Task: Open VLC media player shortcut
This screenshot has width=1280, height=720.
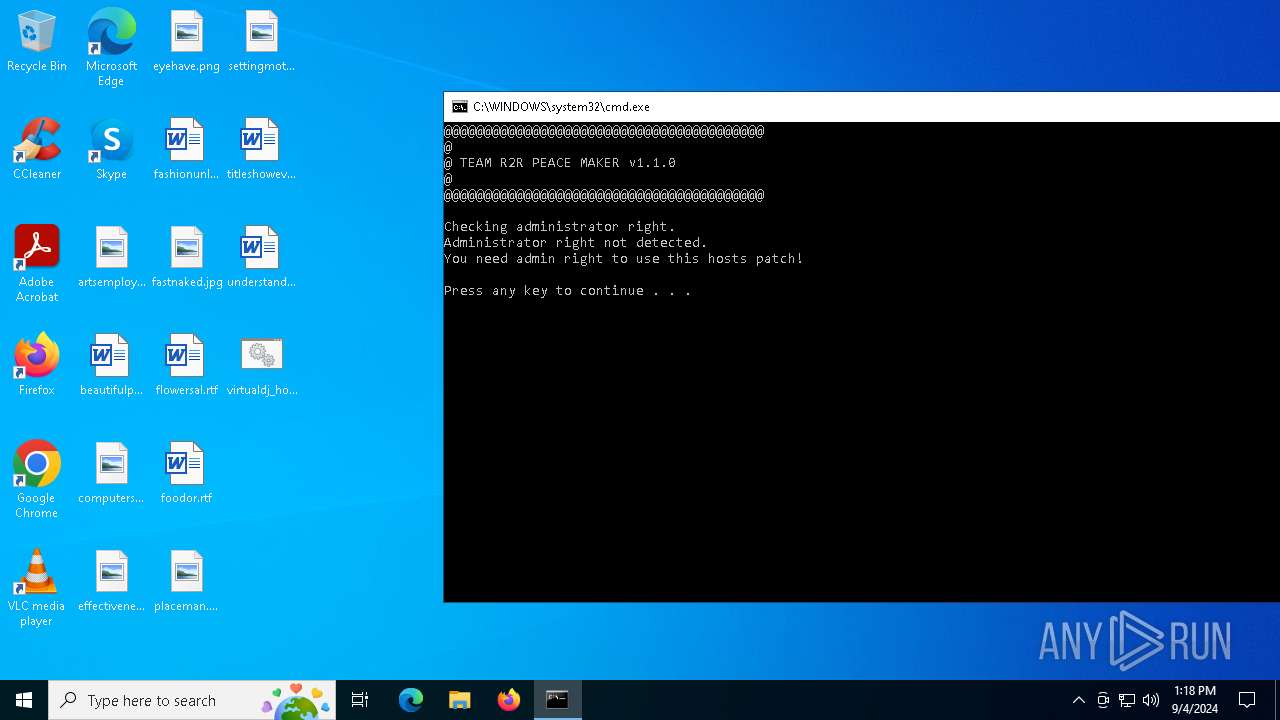Action: (37, 587)
